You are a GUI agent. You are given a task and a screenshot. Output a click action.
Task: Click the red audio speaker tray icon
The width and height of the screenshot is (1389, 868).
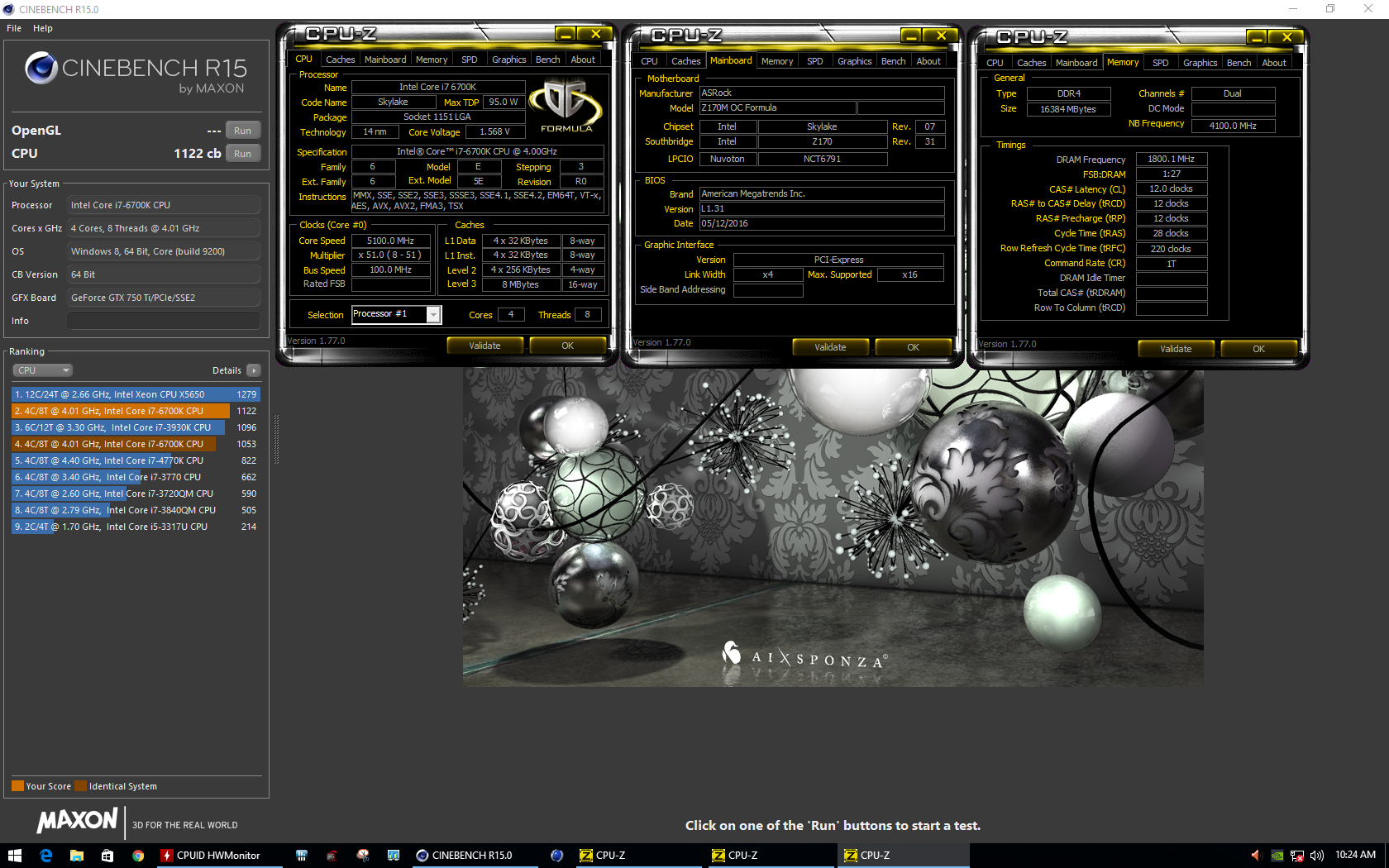coord(1257,856)
